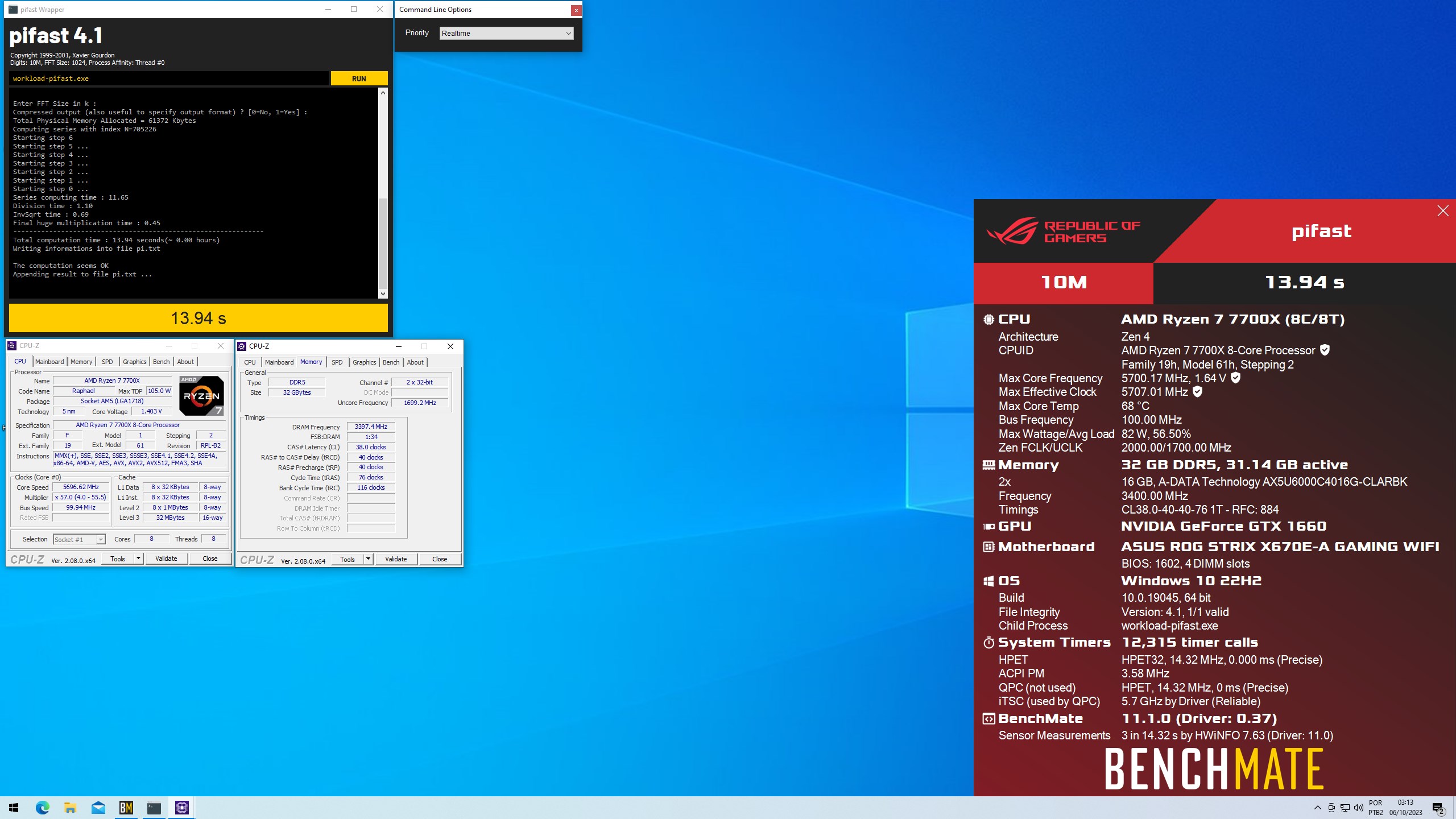This screenshot has width=1456, height=819.
Task: Click the BenchMate version code icon
Action: click(x=989, y=719)
